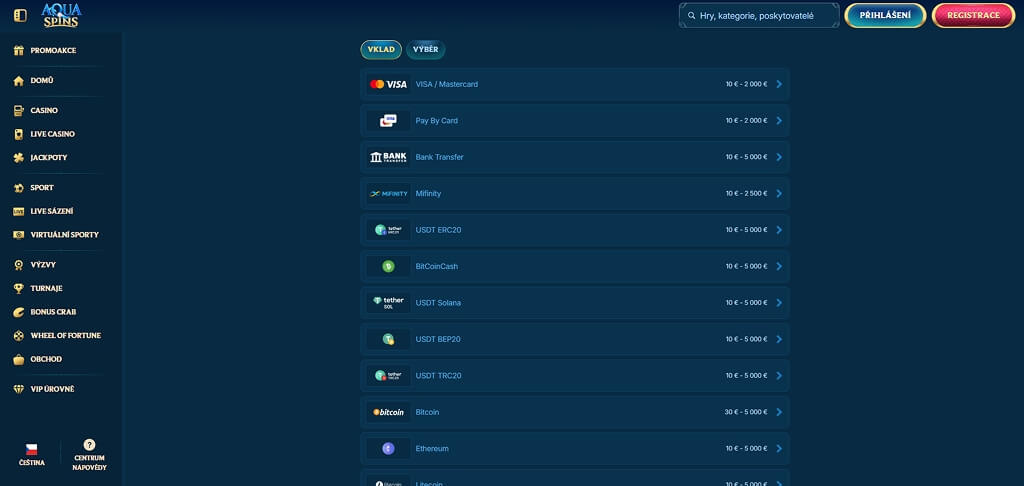
Task: Select the USDT TRC20 payment label
Action: click(x=438, y=376)
